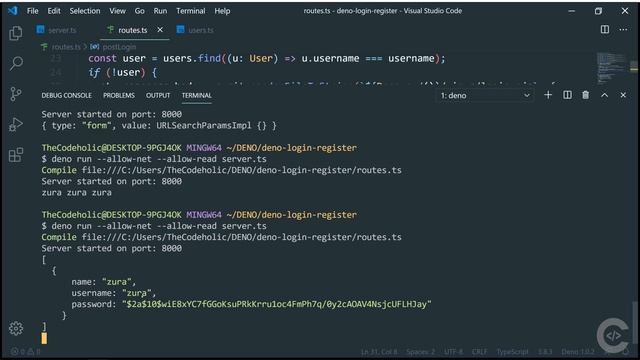Screen dimensions: 640x360
Task: Click CRLF end-of-line selector
Action: (x=479, y=351)
